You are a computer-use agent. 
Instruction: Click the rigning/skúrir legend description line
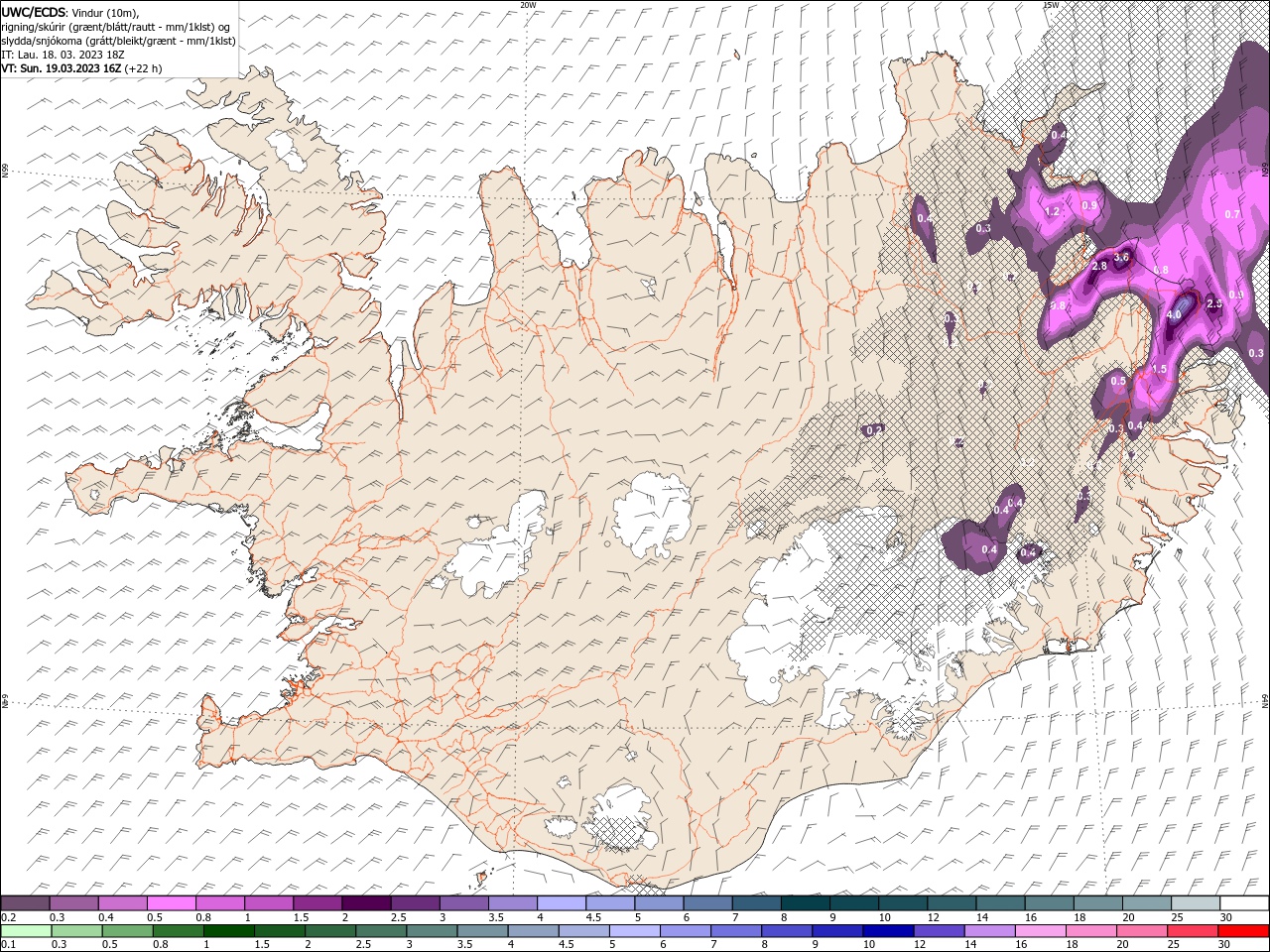pyautogui.click(x=115, y=27)
